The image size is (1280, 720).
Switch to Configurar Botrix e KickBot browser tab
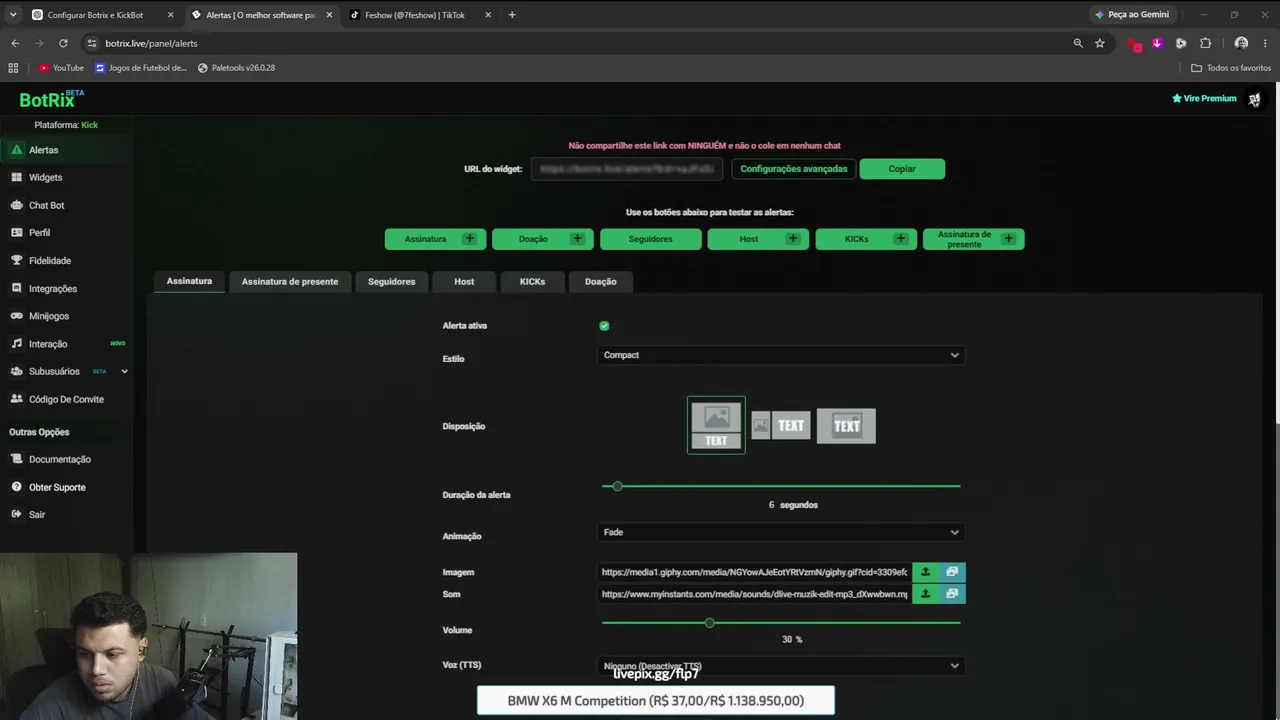click(x=102, y=15)
